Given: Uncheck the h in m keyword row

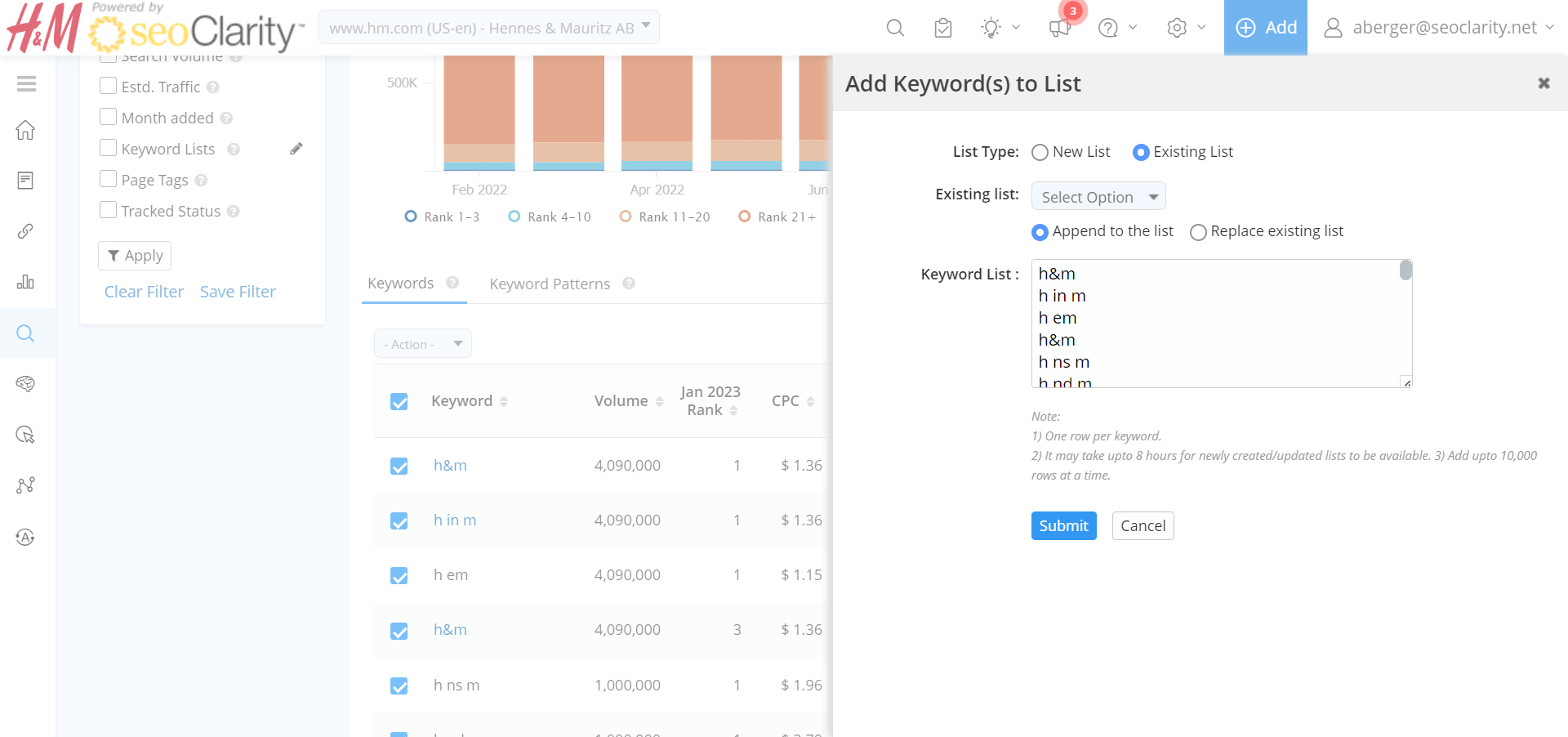Looking at the screenshot, I should click(x=399, y=521).
